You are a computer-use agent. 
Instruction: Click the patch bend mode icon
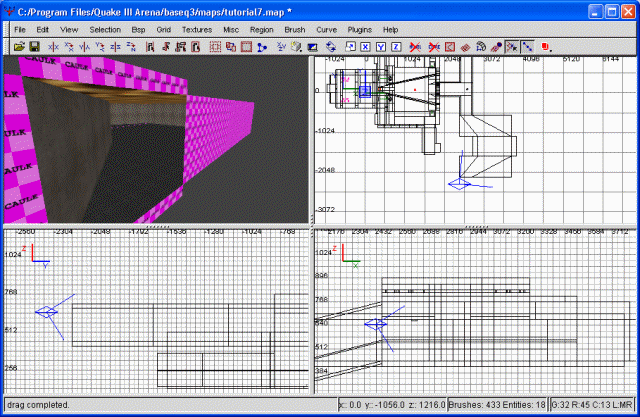[481, 47]
